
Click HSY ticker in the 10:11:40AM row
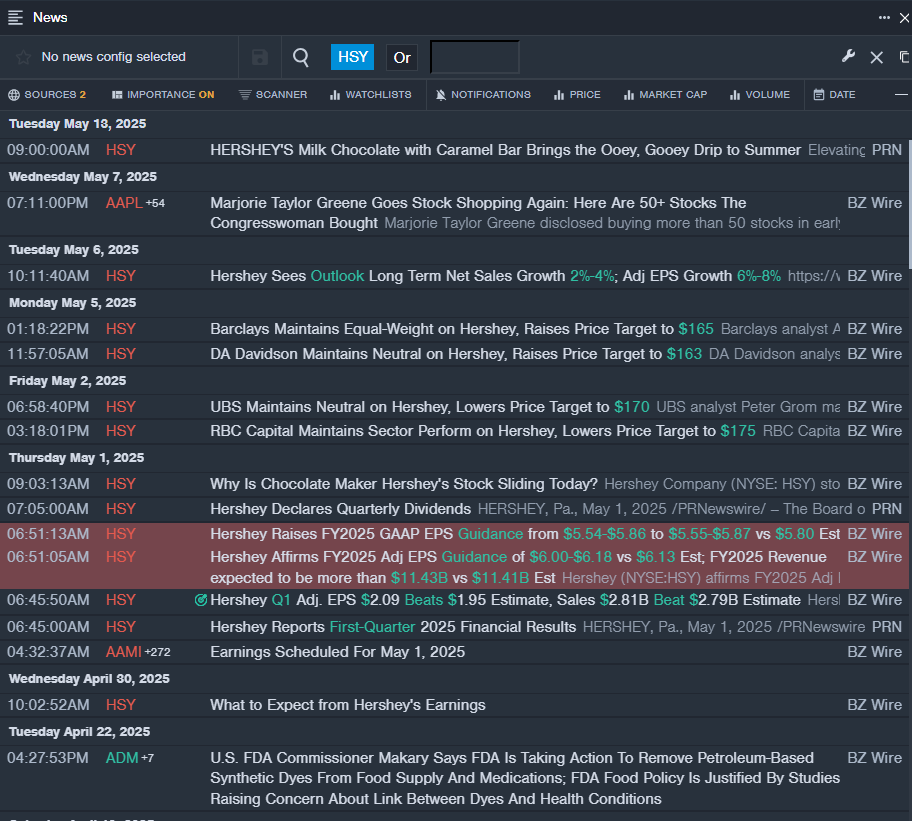[120, 276]
